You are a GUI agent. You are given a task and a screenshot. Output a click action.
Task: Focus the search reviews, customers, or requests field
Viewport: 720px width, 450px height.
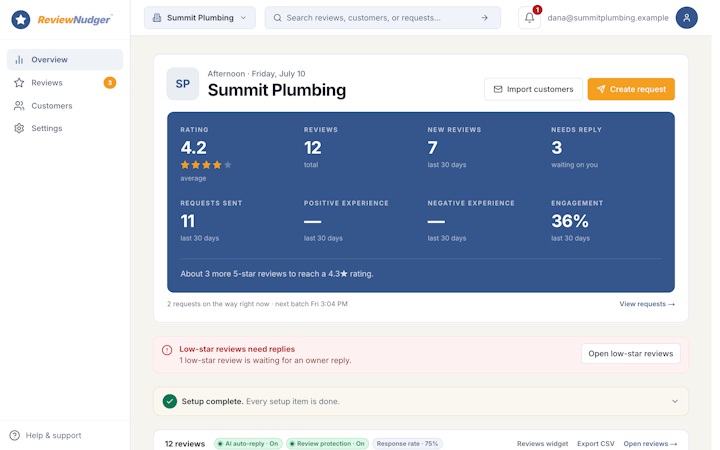click(x=382, y=18)
